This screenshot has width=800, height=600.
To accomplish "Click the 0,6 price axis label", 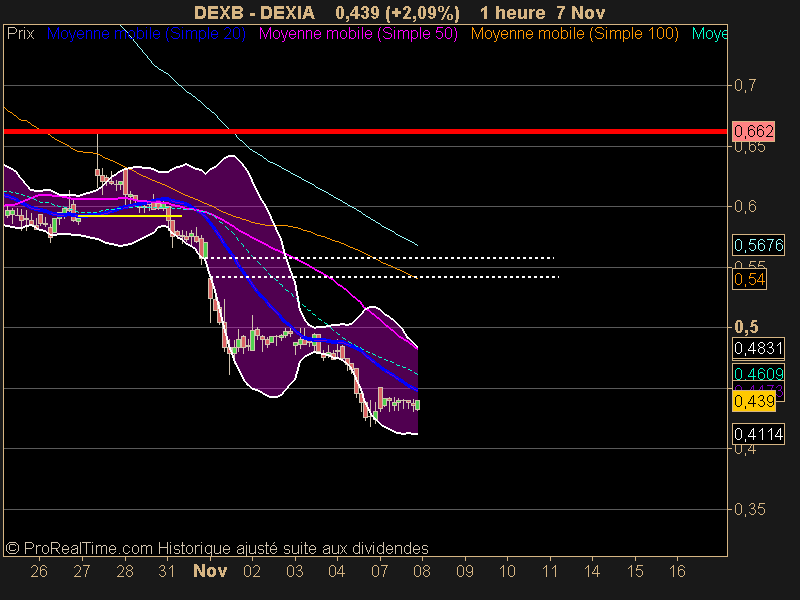I will point(744,207).
